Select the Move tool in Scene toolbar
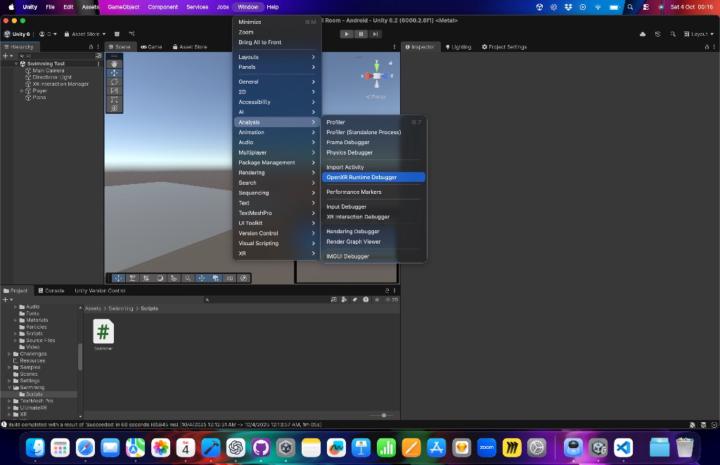Viewport: 720px width, 465px height. pyautogui.click(x=114, y=72)
